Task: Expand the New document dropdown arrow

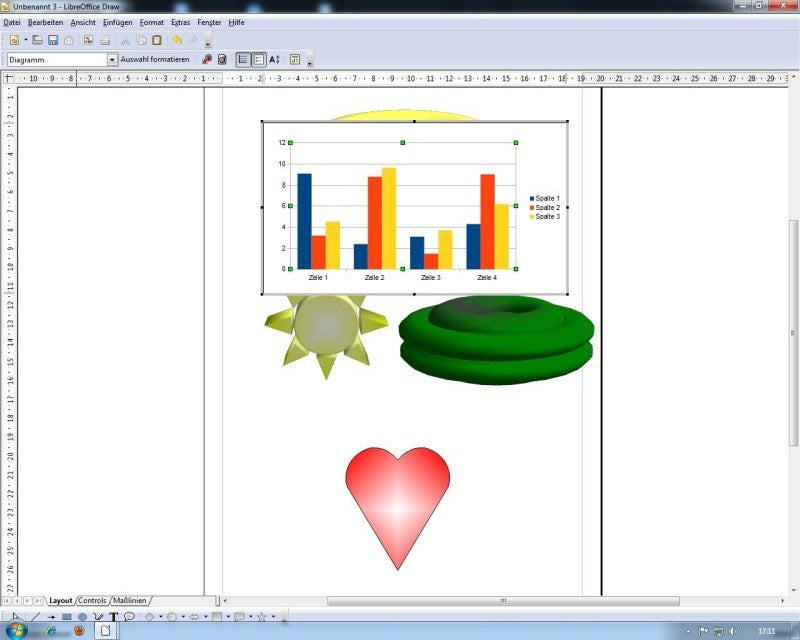Action: click(26, 40)
